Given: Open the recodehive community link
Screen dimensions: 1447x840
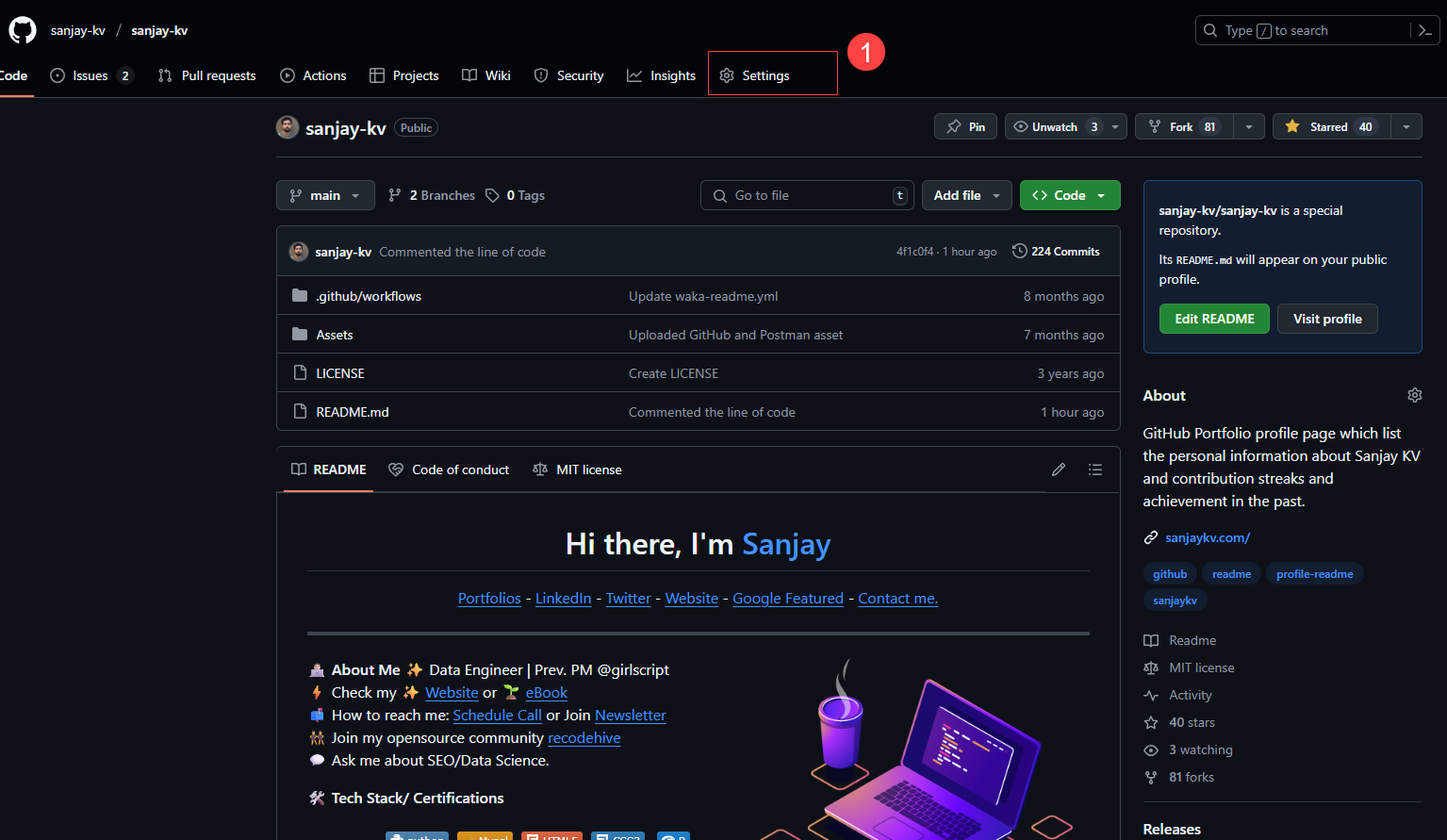Looking at the screenshot, I should click(584, 738).
